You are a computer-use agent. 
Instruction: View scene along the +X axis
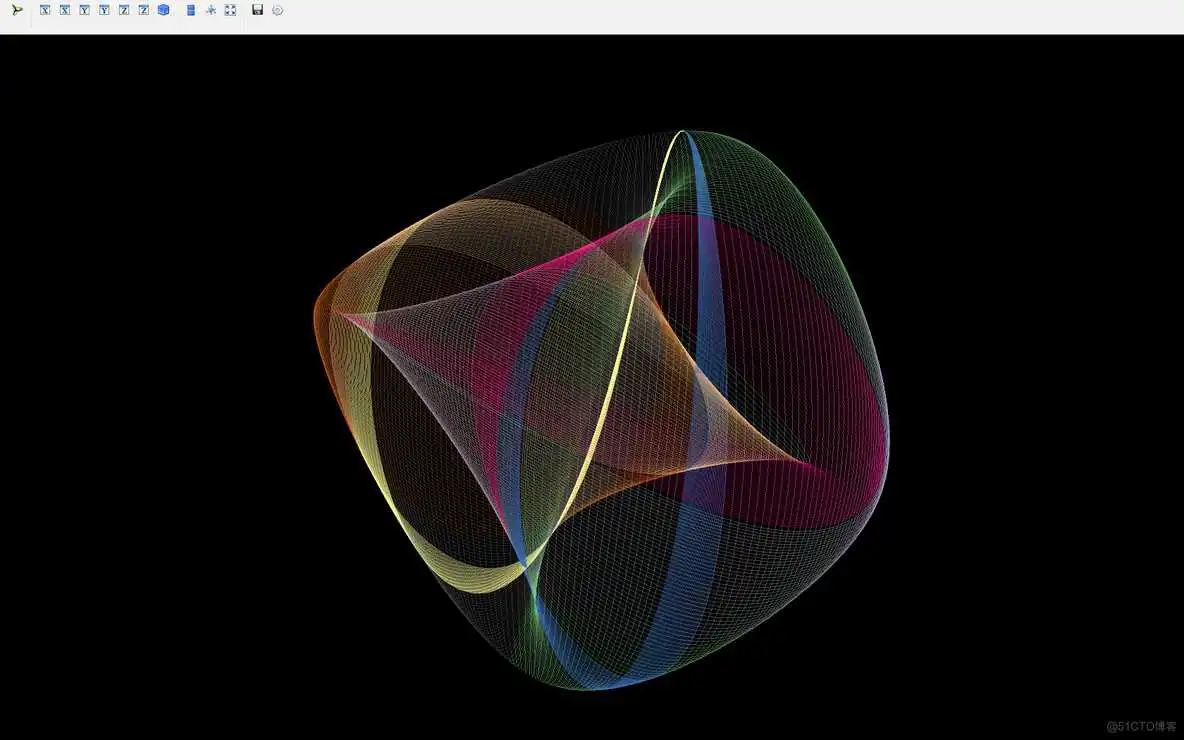[x=44, y=10]
